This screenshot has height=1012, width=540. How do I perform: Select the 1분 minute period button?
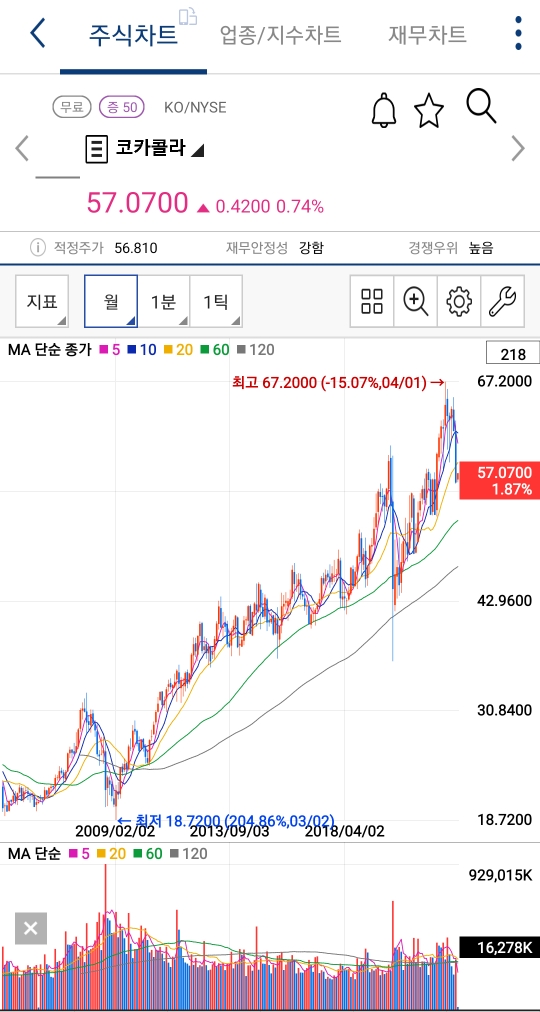(164, 301)
